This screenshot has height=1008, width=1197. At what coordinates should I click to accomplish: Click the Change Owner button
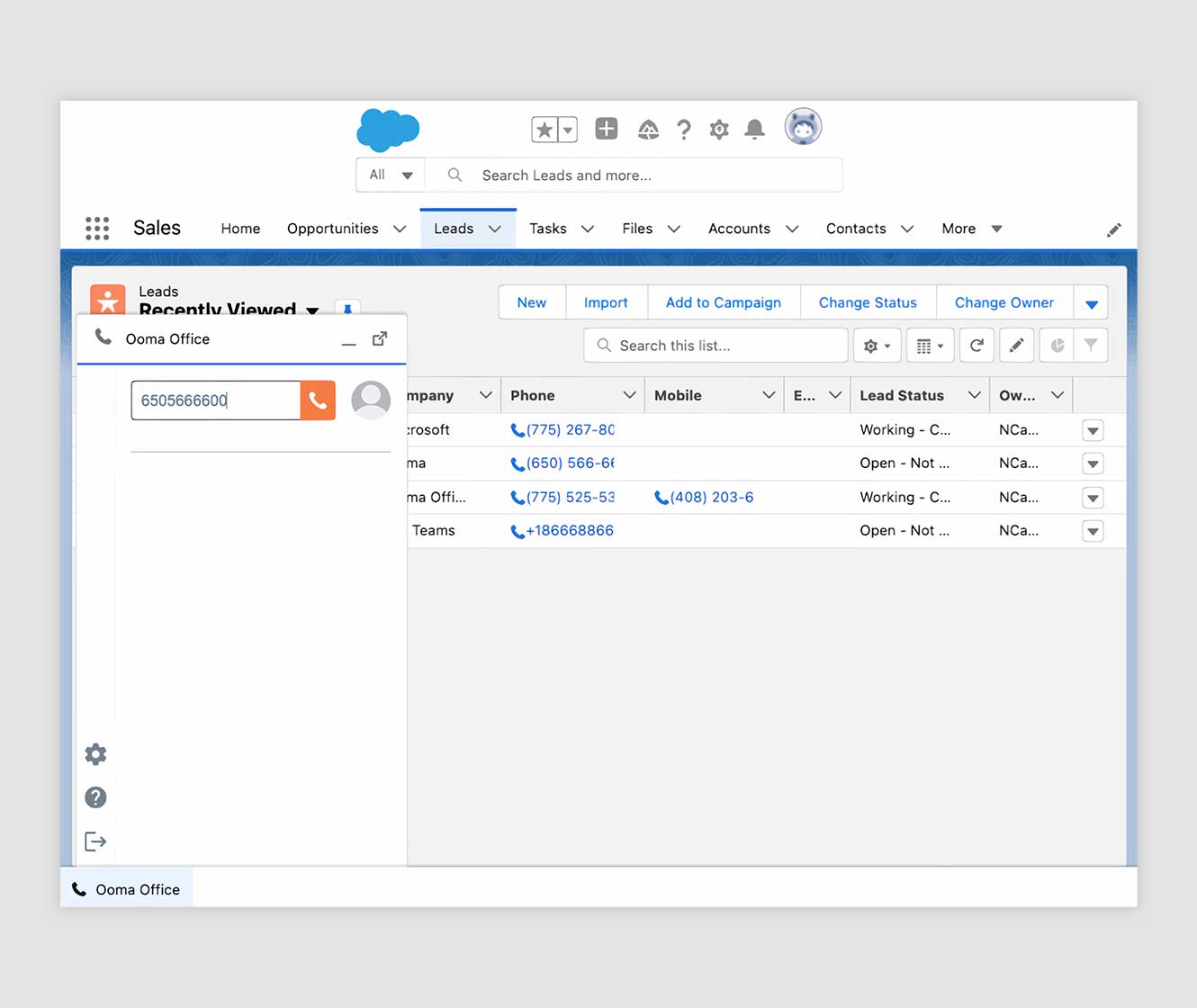point(1003,302)
